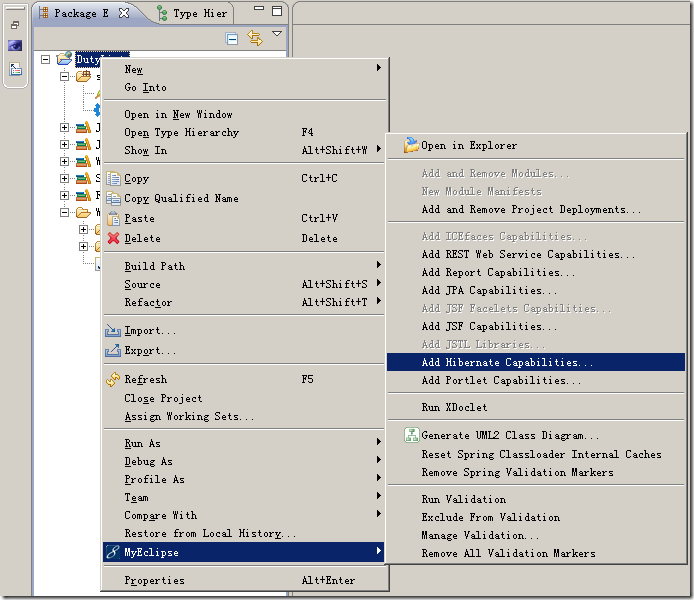Image resolution: width=694 pixels, height=600 pixels.
Task: Choose Add JSF Capabilities
Action: click(x=487, y=326)
